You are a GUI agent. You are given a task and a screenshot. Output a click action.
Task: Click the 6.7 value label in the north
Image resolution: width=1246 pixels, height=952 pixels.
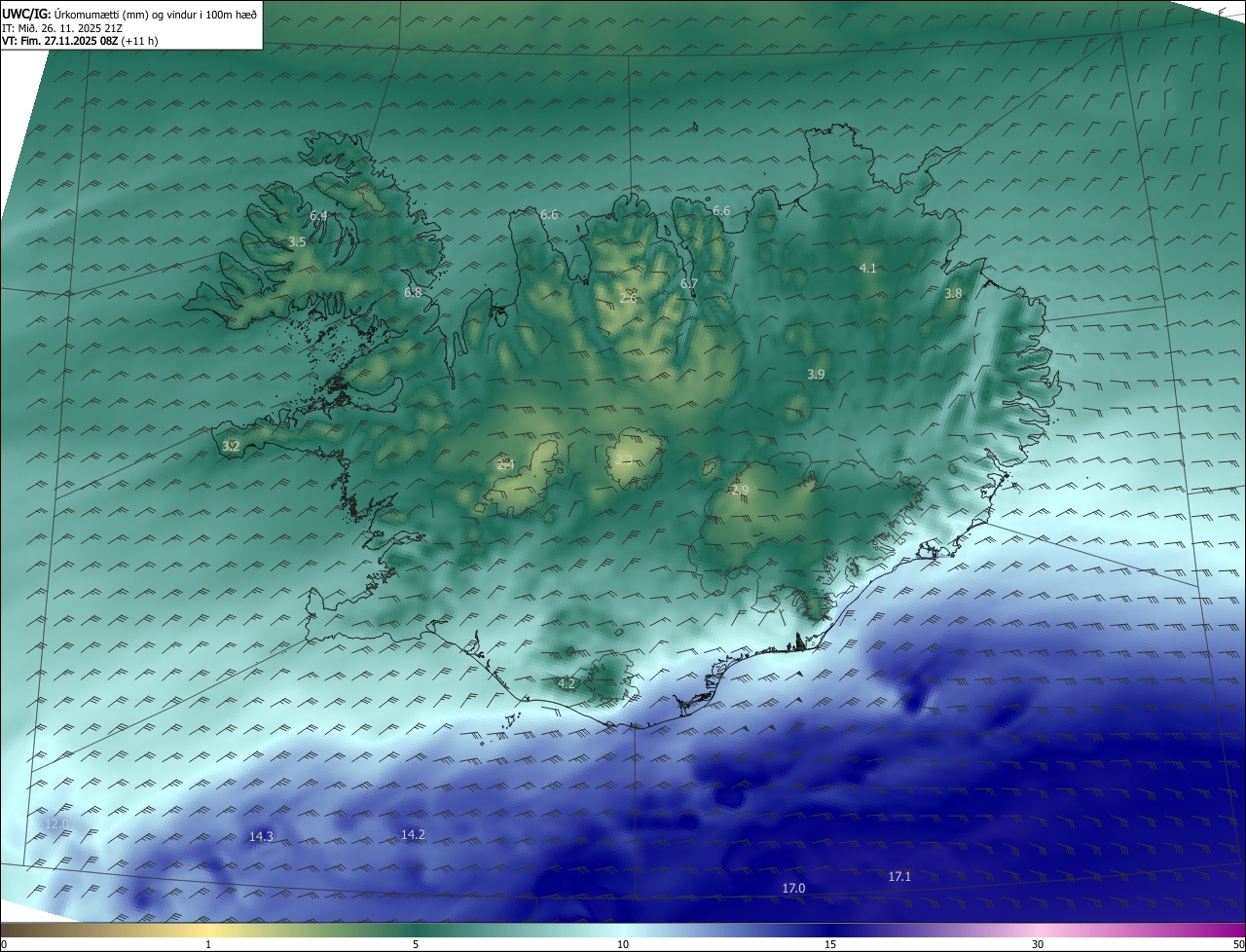pos(689,283)
